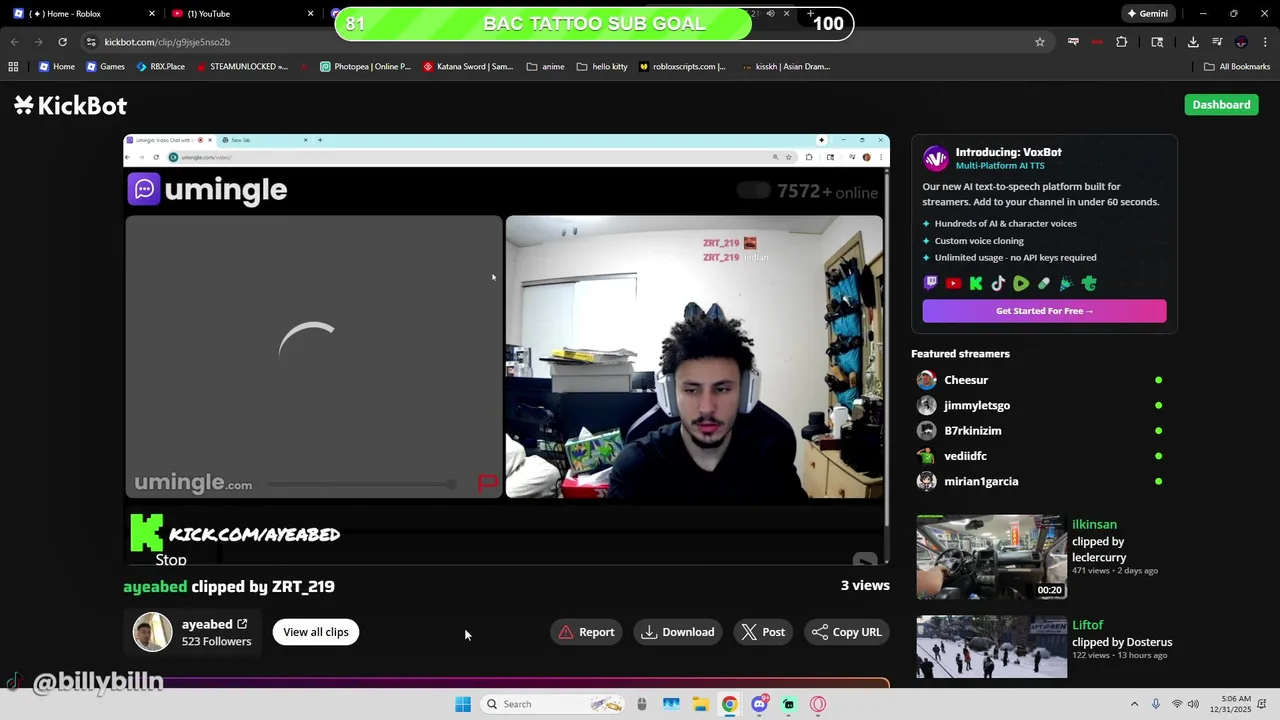Click the party popper platform icon
Screen dimensions: 1280x720
pos(1066,284)
